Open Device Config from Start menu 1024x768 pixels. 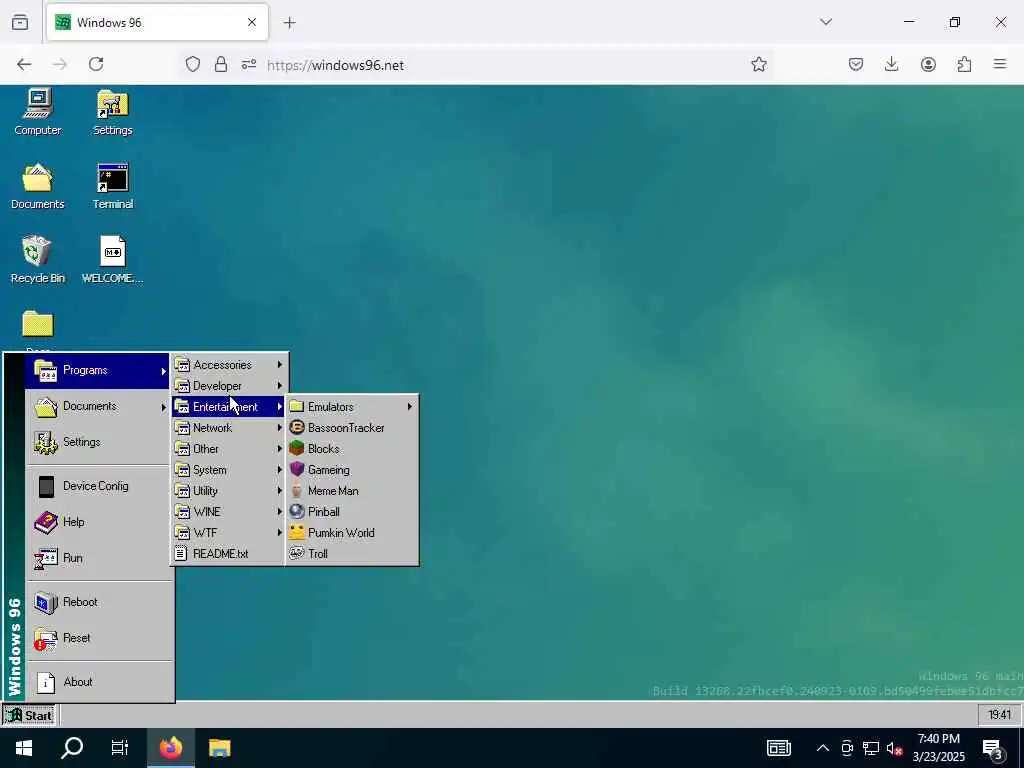[99, 486]
